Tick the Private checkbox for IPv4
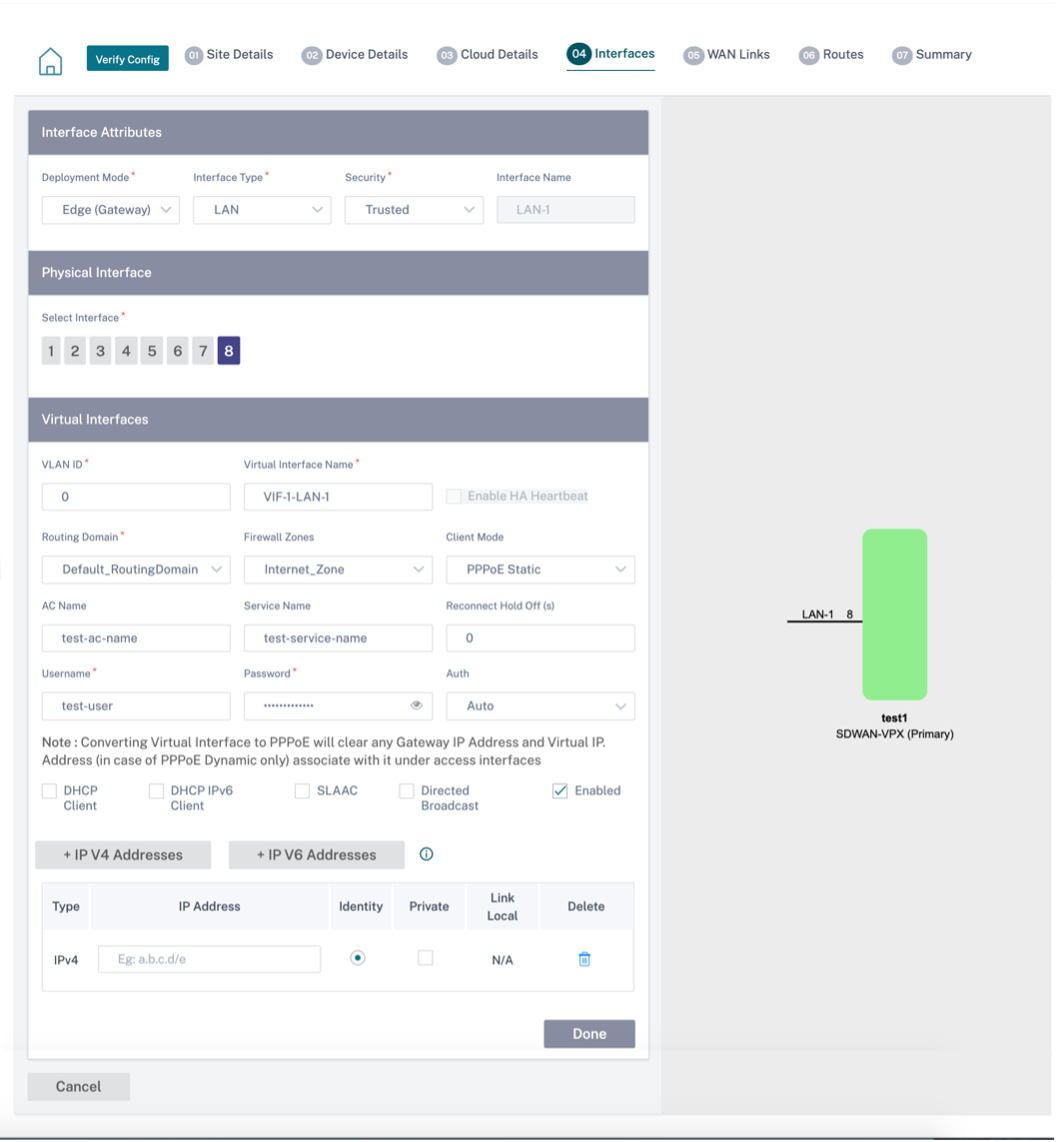Screen dimensions: 1057x1142 point(425,958)
